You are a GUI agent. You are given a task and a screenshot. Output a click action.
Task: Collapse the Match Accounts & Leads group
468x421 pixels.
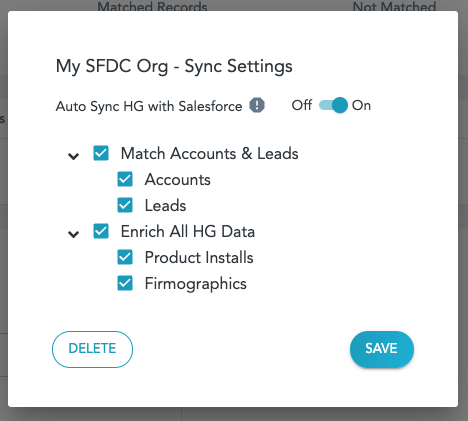click(73, 156)
